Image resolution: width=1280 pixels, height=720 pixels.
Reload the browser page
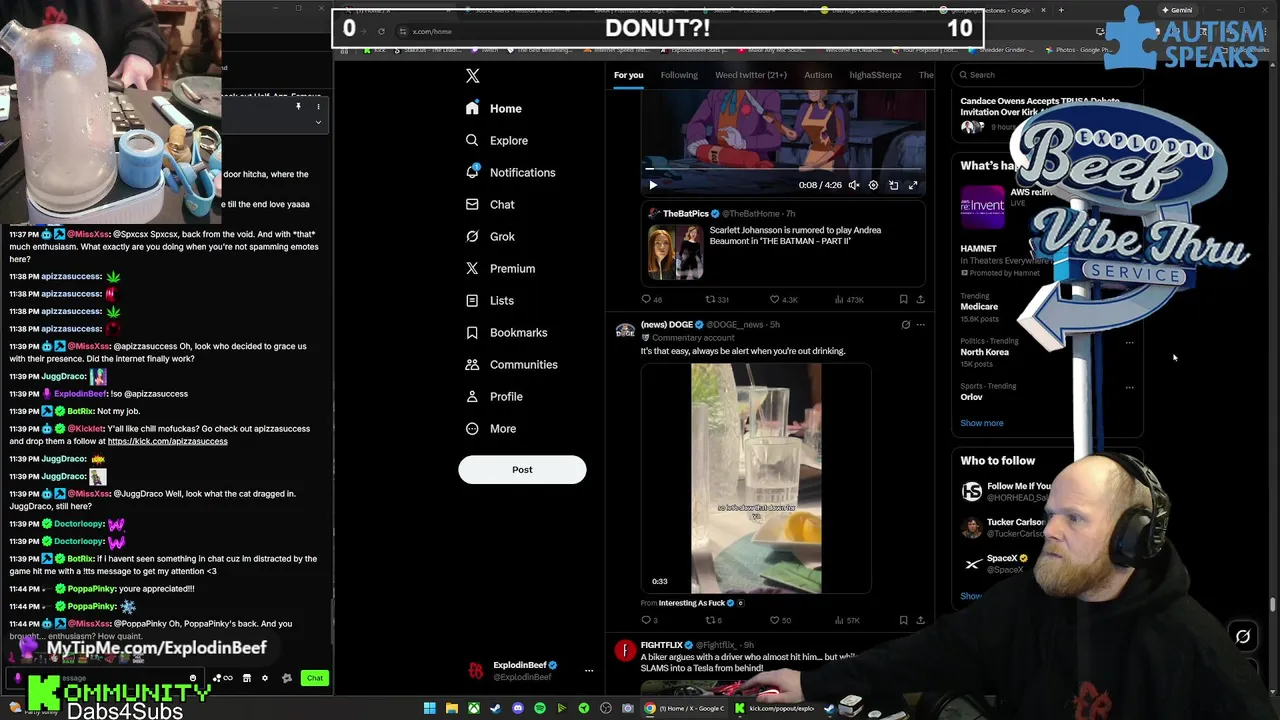381,31
